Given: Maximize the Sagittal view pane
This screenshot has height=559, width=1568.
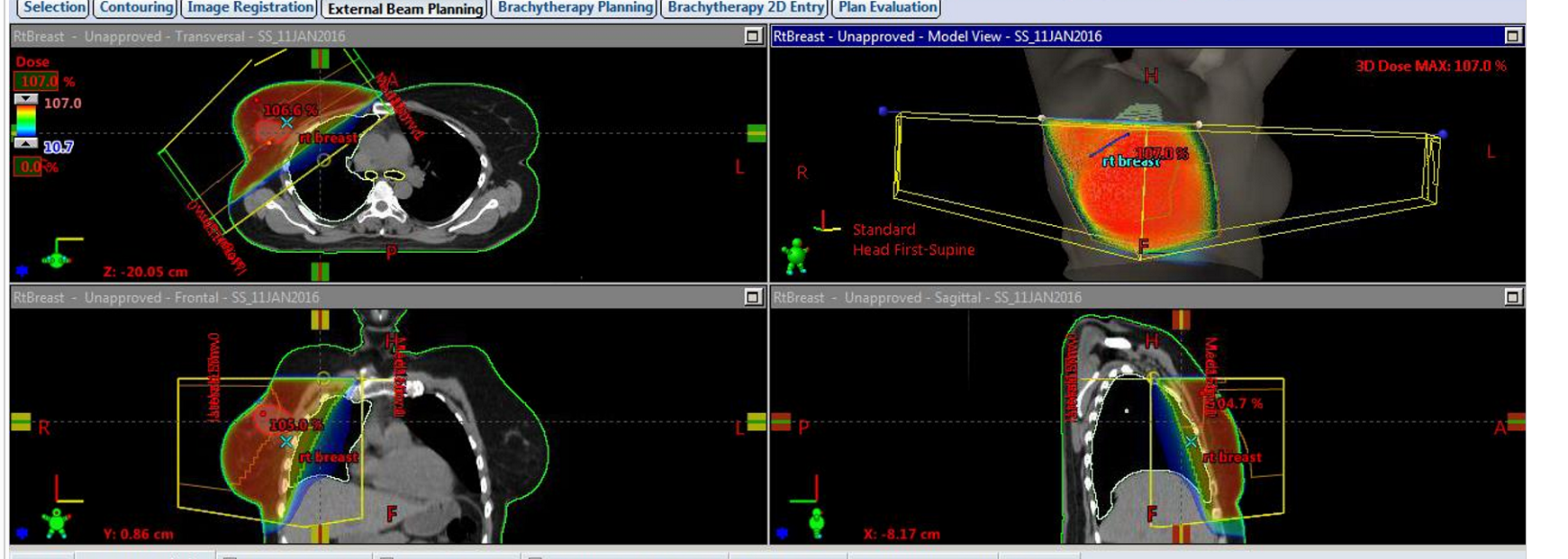Looking at the screenshot, I should tap(1513, 297).
